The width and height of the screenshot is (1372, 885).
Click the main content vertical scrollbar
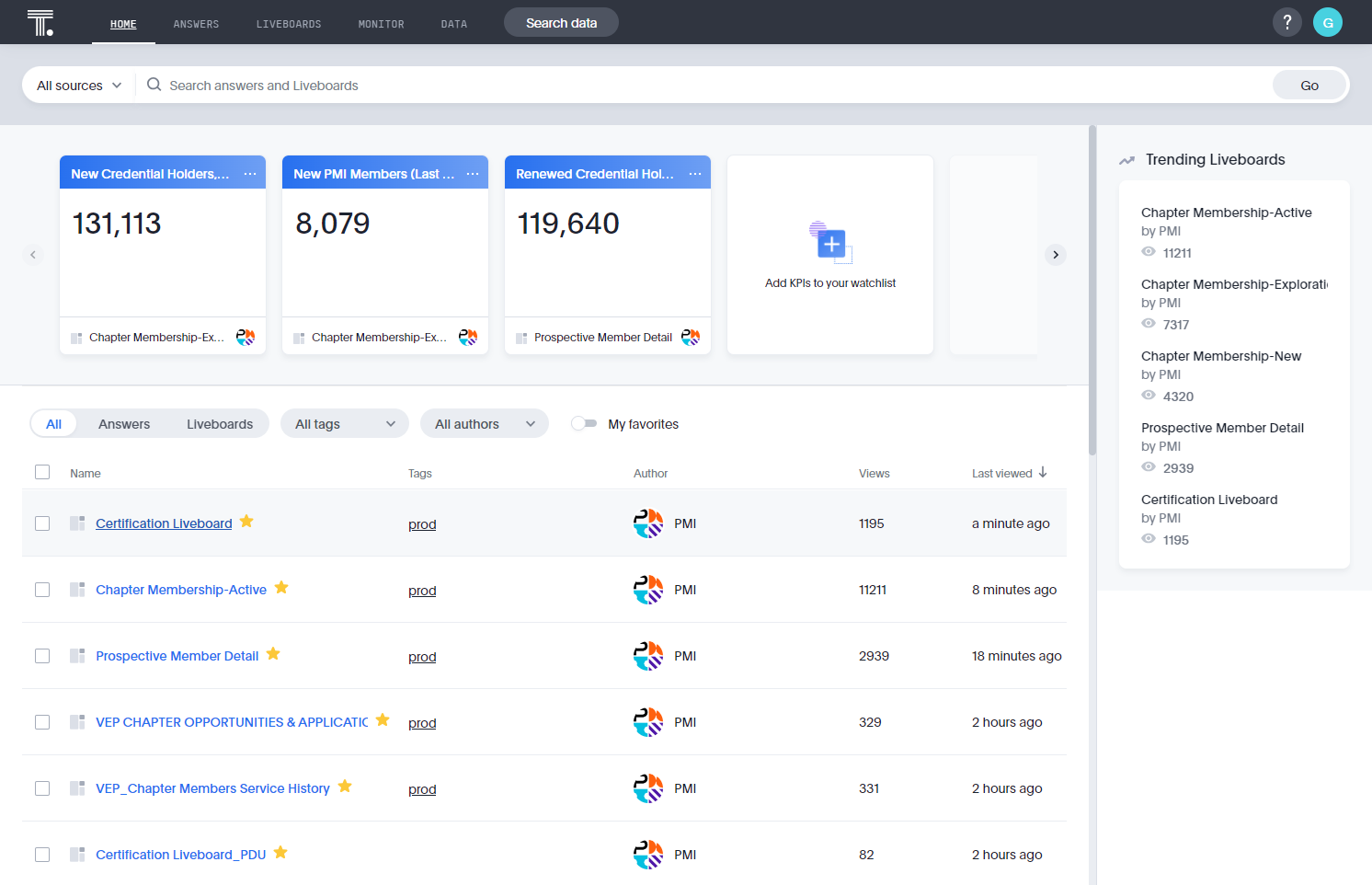click(1092, 291)
